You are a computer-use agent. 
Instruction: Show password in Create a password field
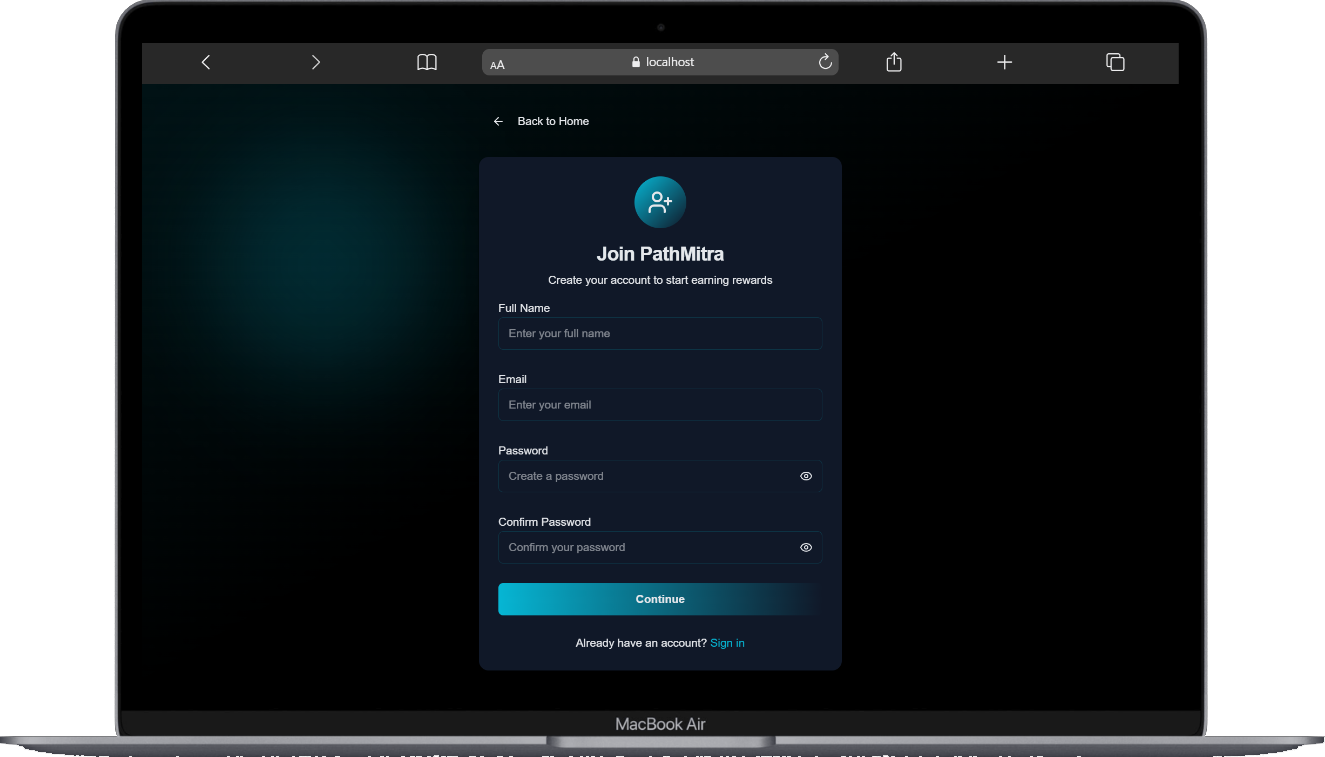coord(806,476)
